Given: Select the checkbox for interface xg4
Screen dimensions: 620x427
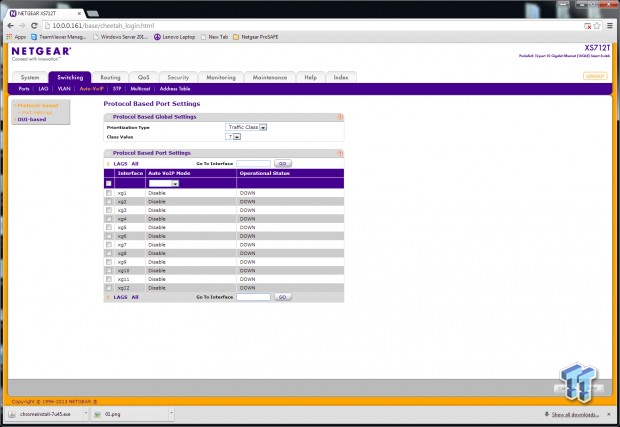Looking at the screenshot, I should coord(109,219).
